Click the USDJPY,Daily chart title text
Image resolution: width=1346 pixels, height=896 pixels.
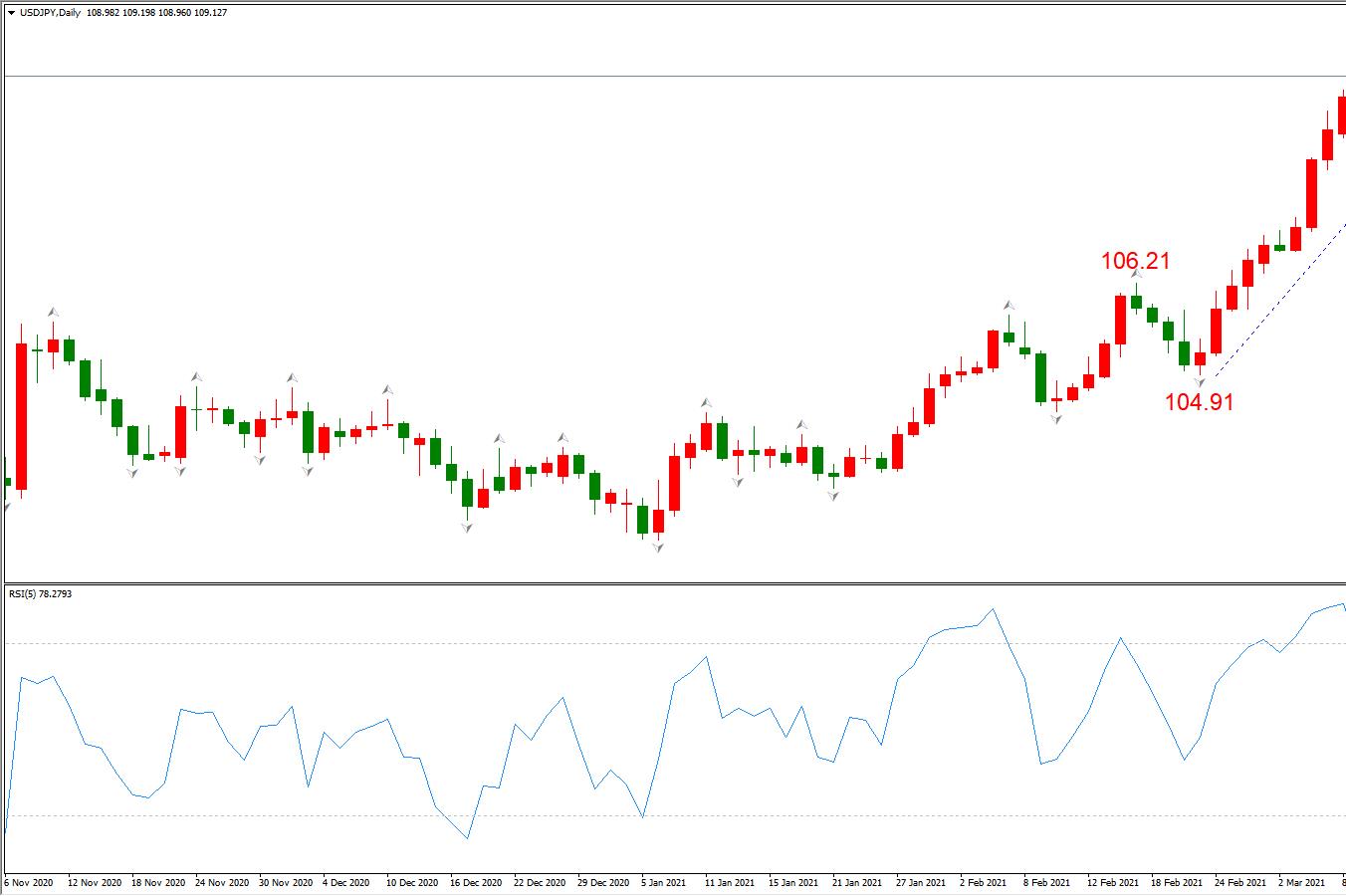[51, 13]
